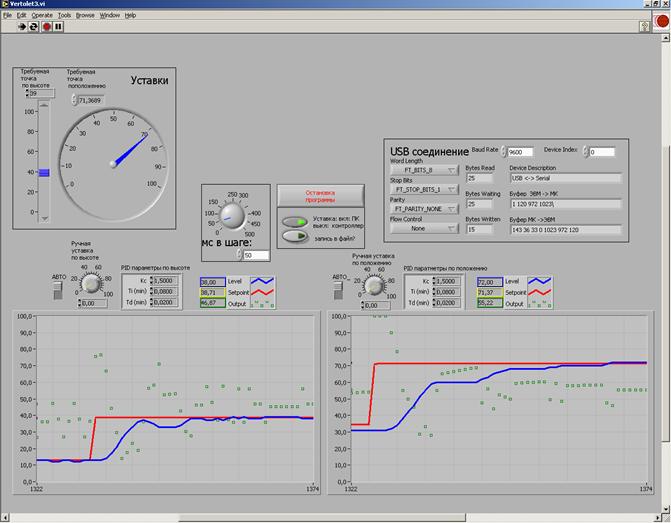Screen dimensions: 671x523
Task: Click the green Output plot legend icon in right panel
Action: [x=538, y=303]
